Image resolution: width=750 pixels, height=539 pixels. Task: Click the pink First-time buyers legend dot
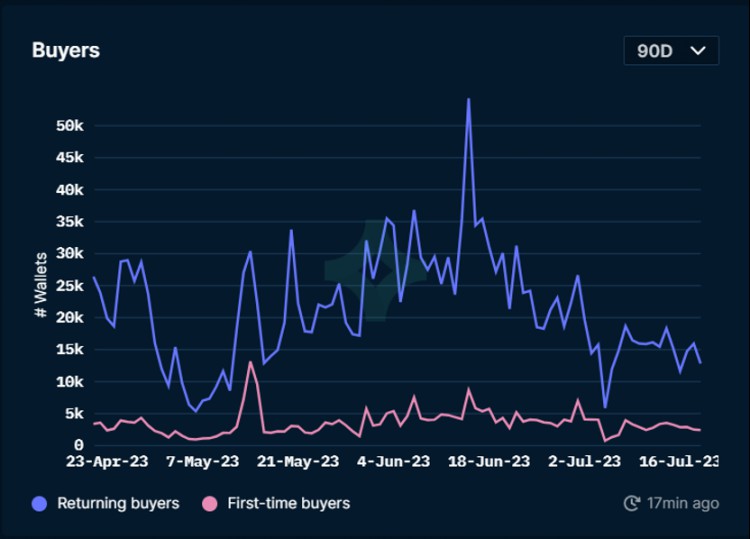coord(209,503)
